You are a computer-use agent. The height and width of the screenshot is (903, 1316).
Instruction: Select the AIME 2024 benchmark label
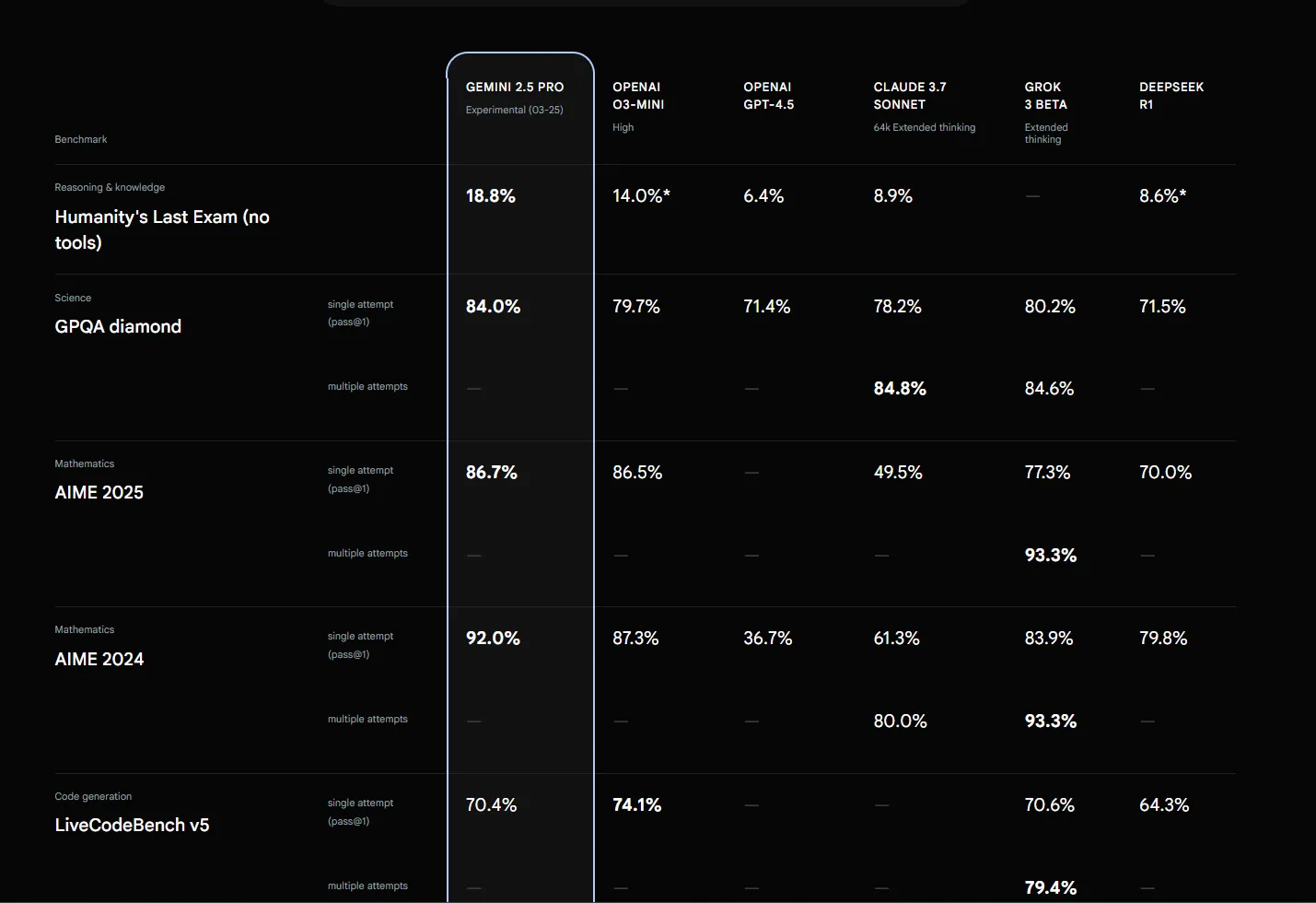99,659
